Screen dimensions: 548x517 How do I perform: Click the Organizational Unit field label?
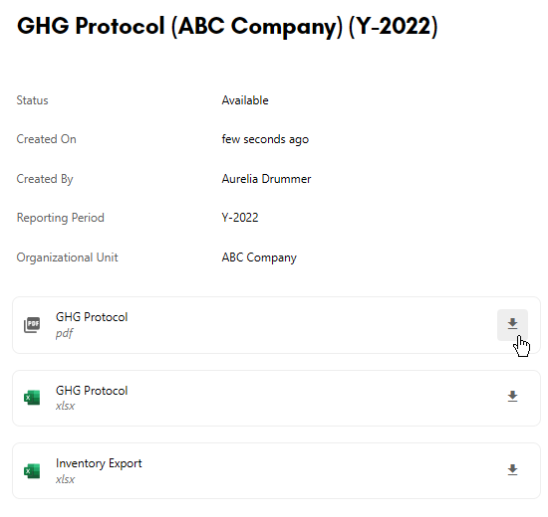[x=67, y=258]
